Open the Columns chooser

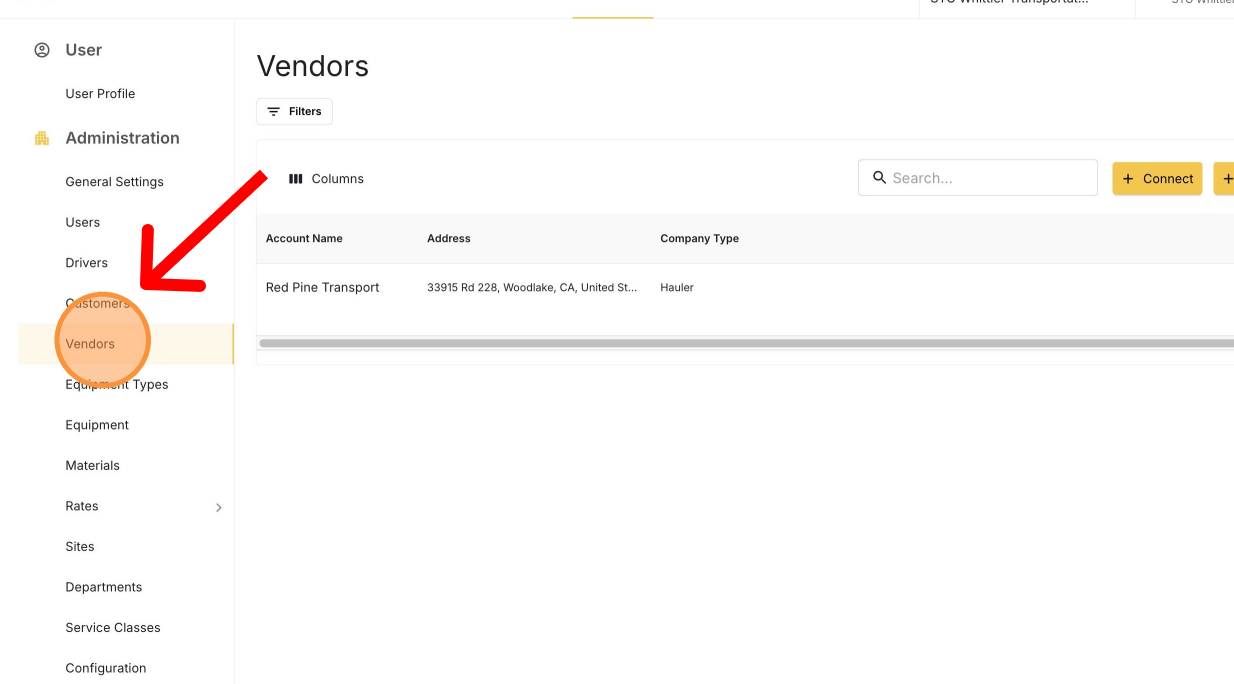click(326, 179)
